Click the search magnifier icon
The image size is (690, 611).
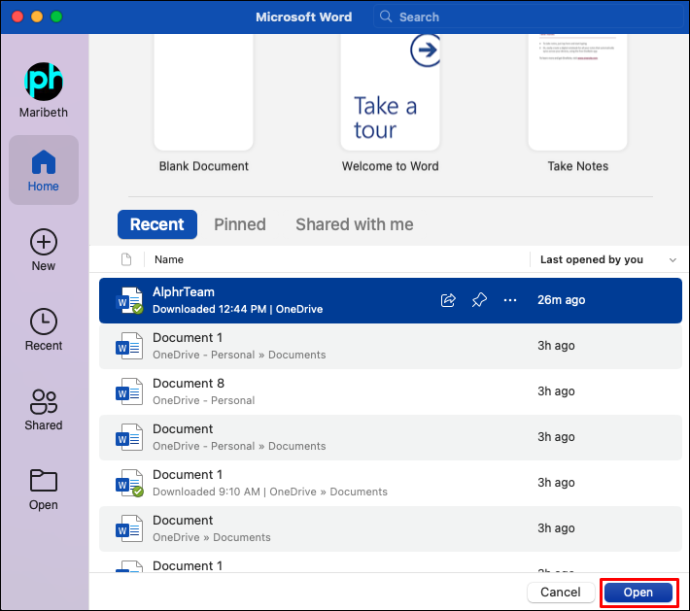point(386,17)
